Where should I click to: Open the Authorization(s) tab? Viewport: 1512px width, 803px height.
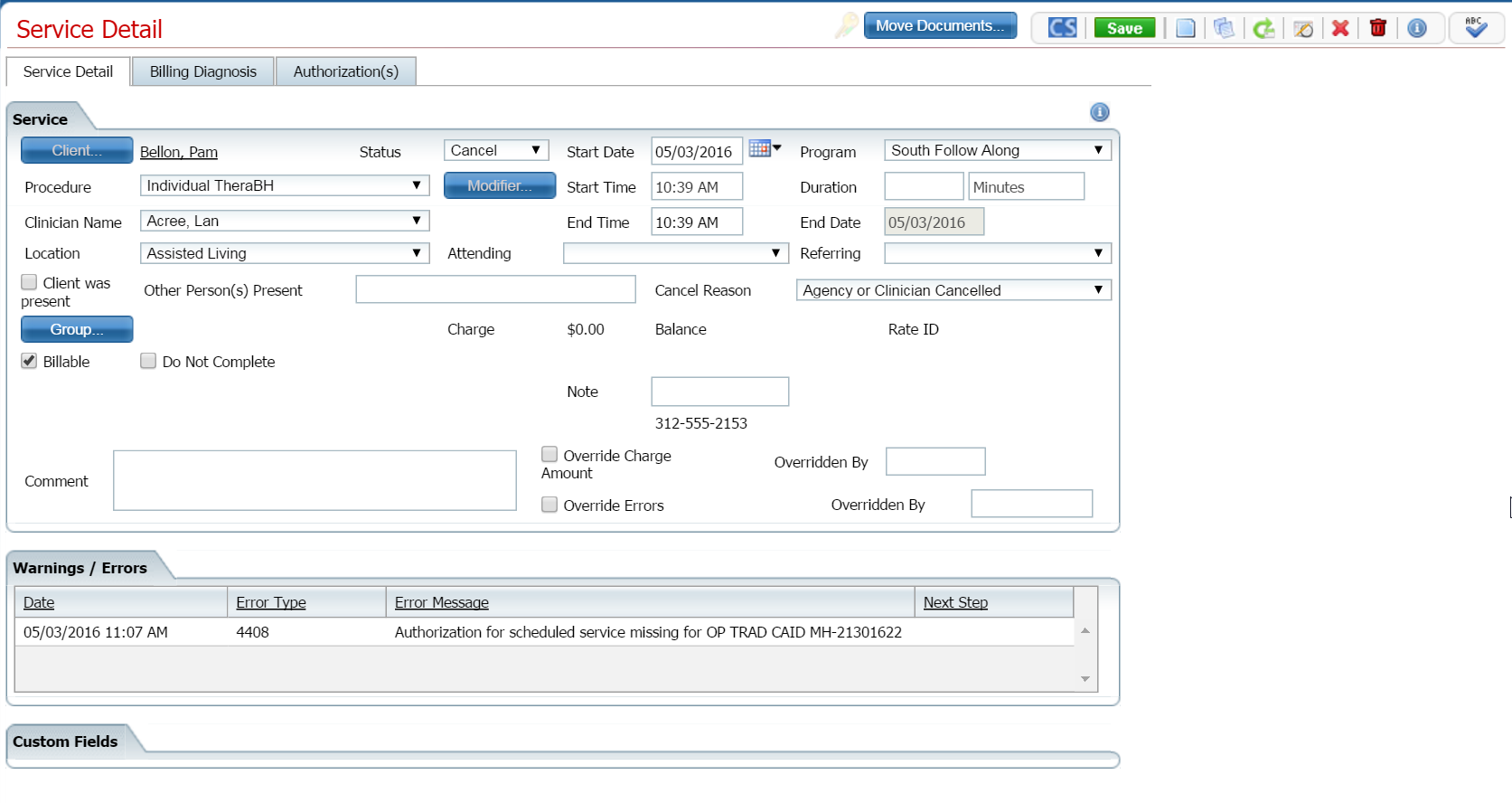pos(345,71)
